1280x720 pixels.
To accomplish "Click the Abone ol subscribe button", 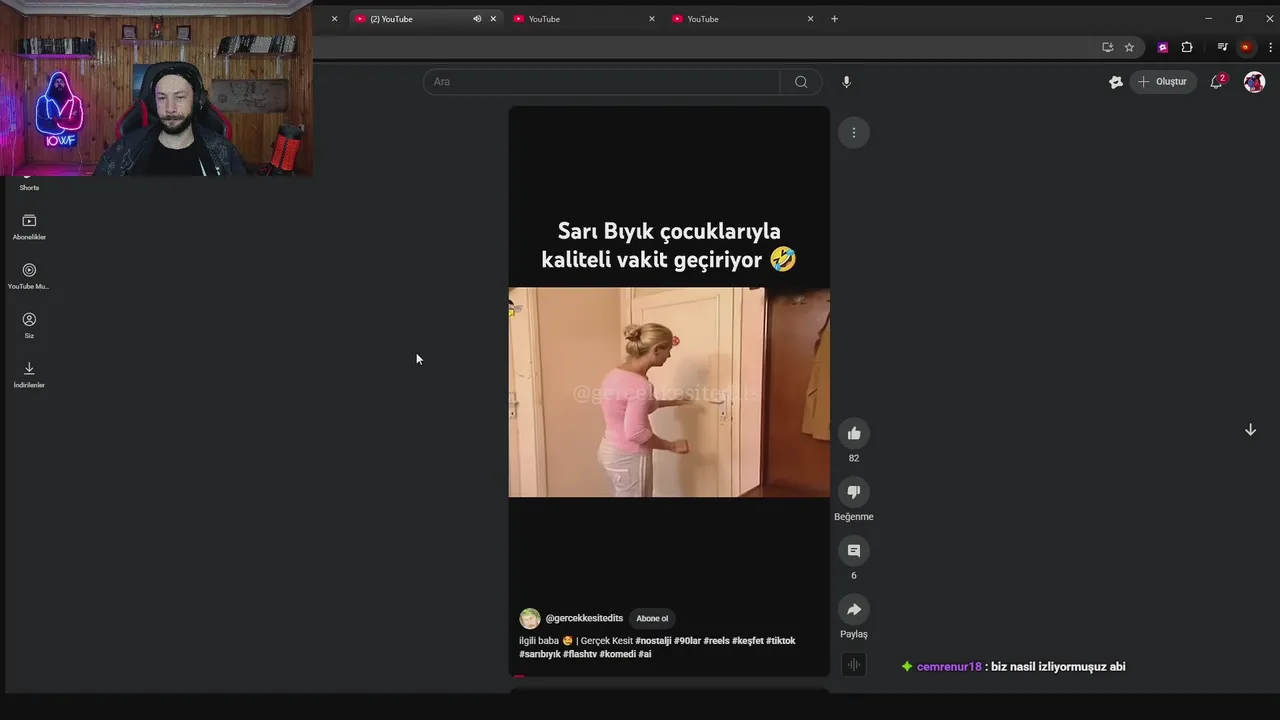I will [x=652, y=618].
